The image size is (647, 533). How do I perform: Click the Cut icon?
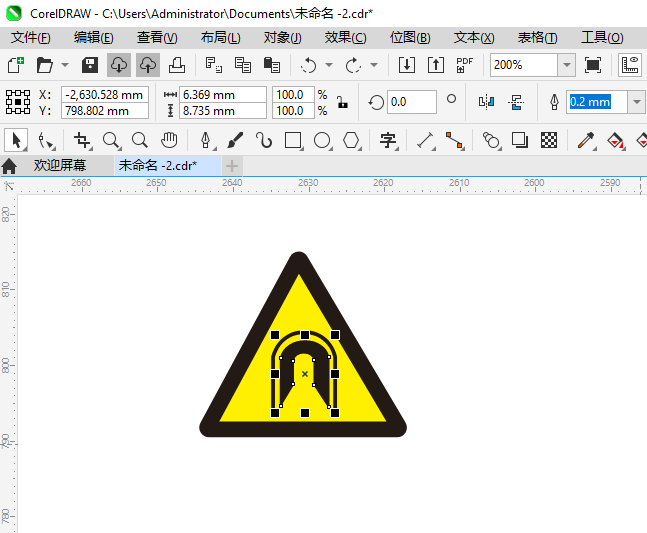[214, 65]
